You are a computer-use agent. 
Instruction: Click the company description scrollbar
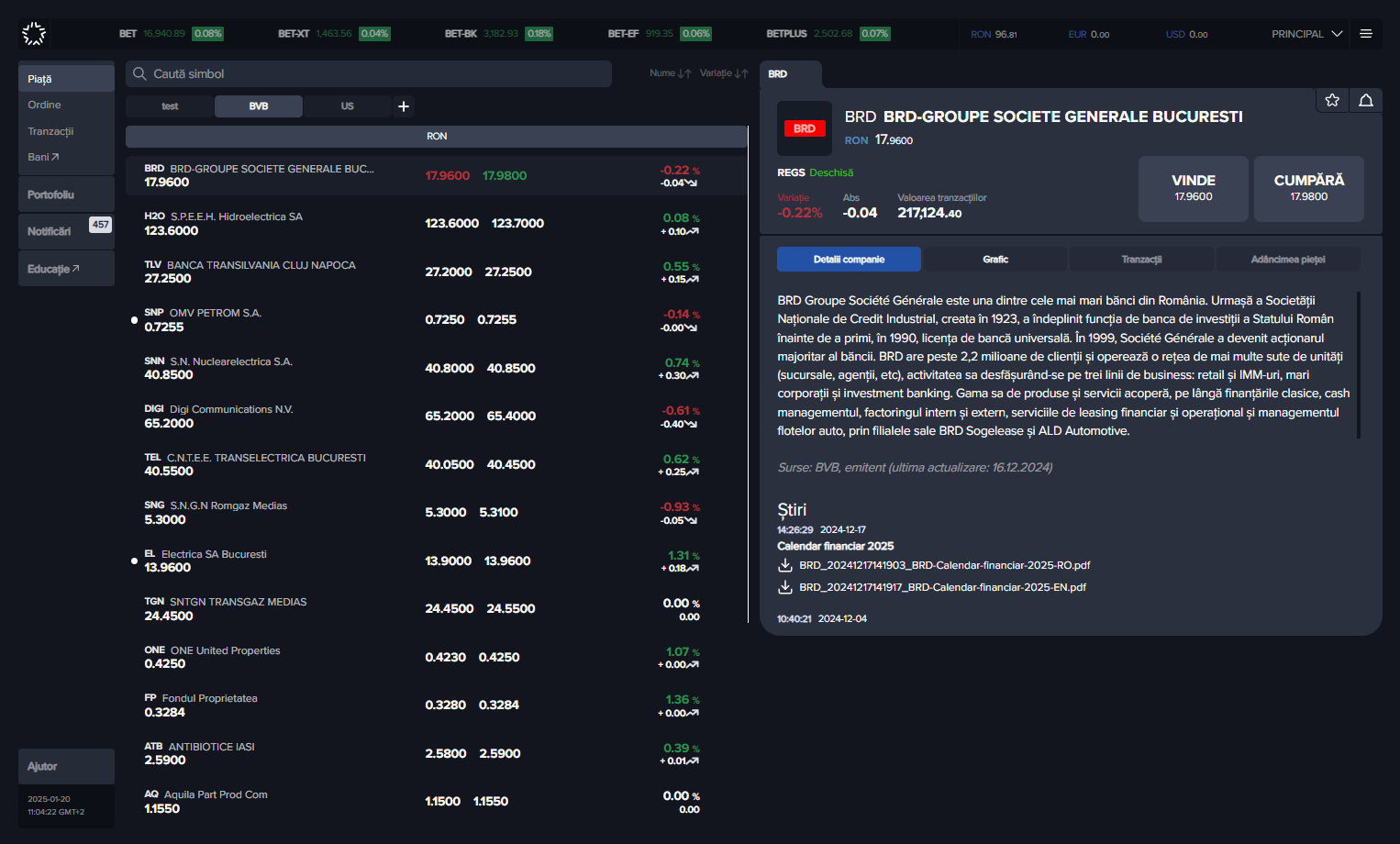tap(1359, 365)
